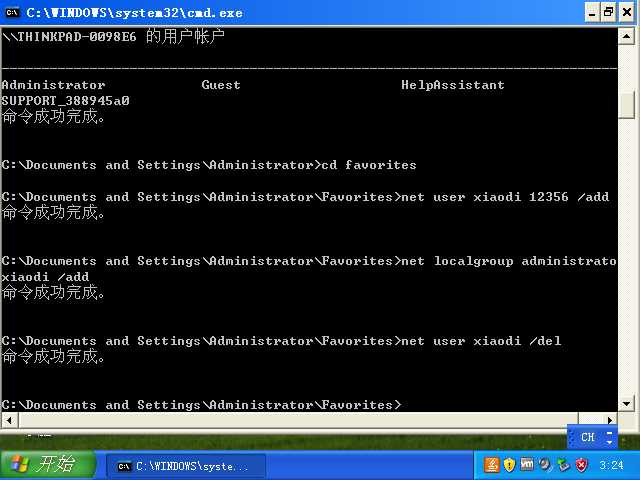Click the volume speaker tray icon
This screenshot has width=640, height=480.
click(545, 465)
